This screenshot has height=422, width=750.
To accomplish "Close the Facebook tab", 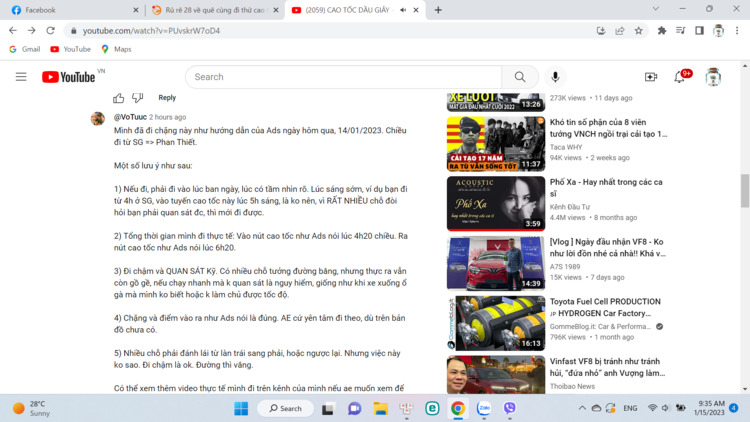I will [136, 10].
